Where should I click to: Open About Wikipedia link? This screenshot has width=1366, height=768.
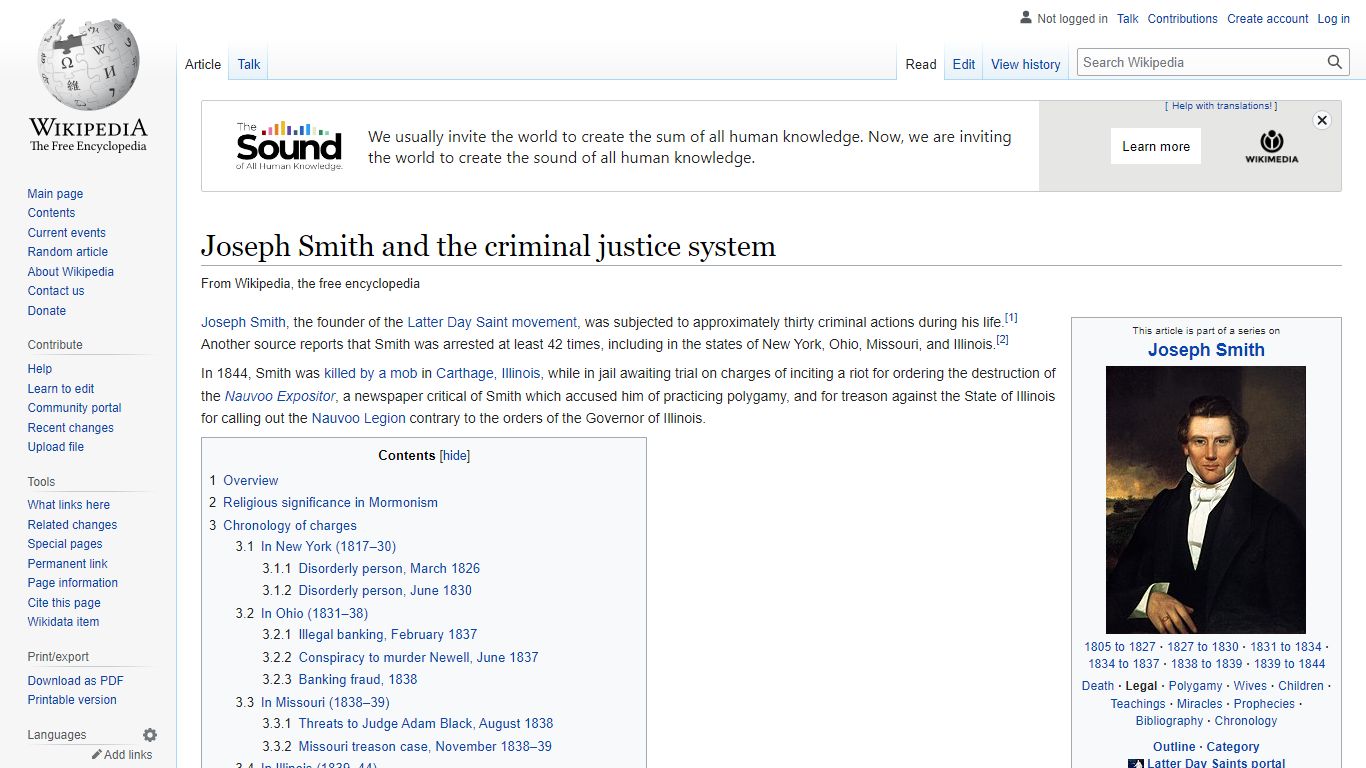pos(70,272)
